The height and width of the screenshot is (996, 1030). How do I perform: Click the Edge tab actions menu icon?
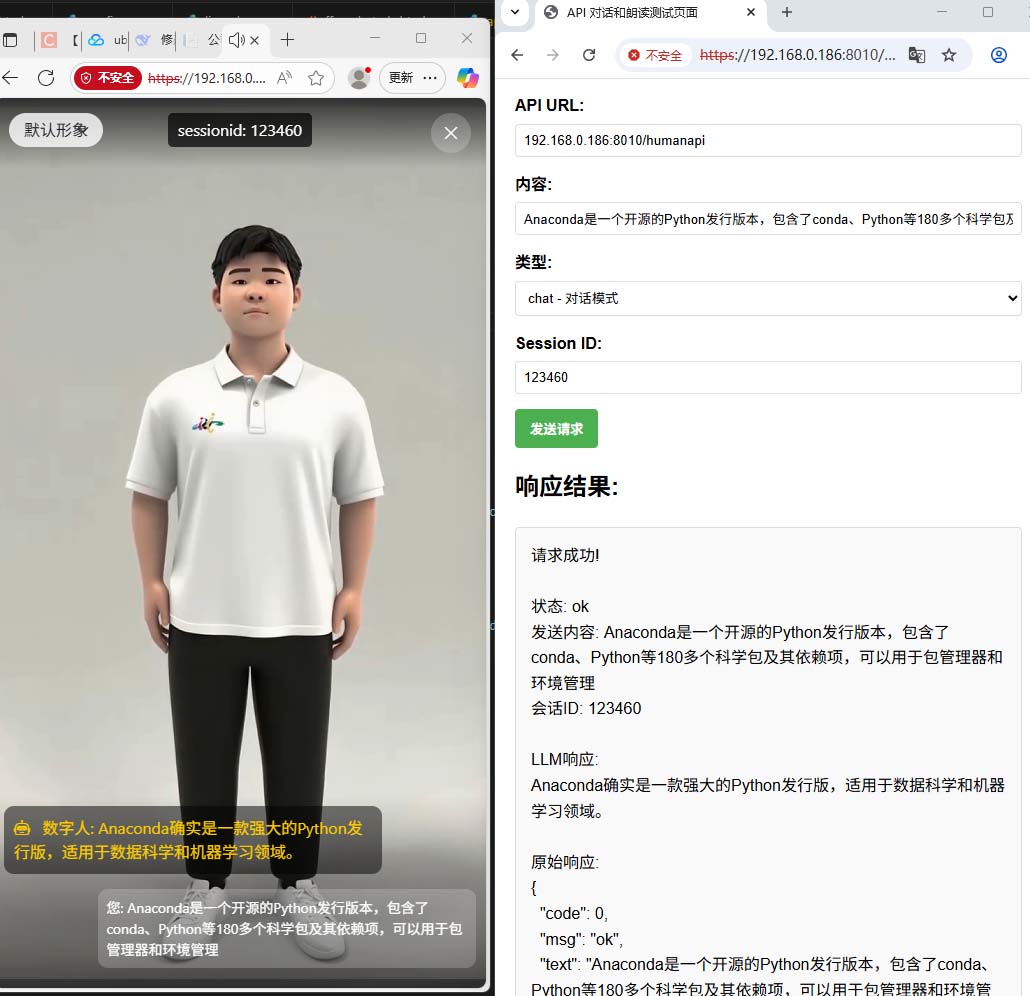(10, 40)
